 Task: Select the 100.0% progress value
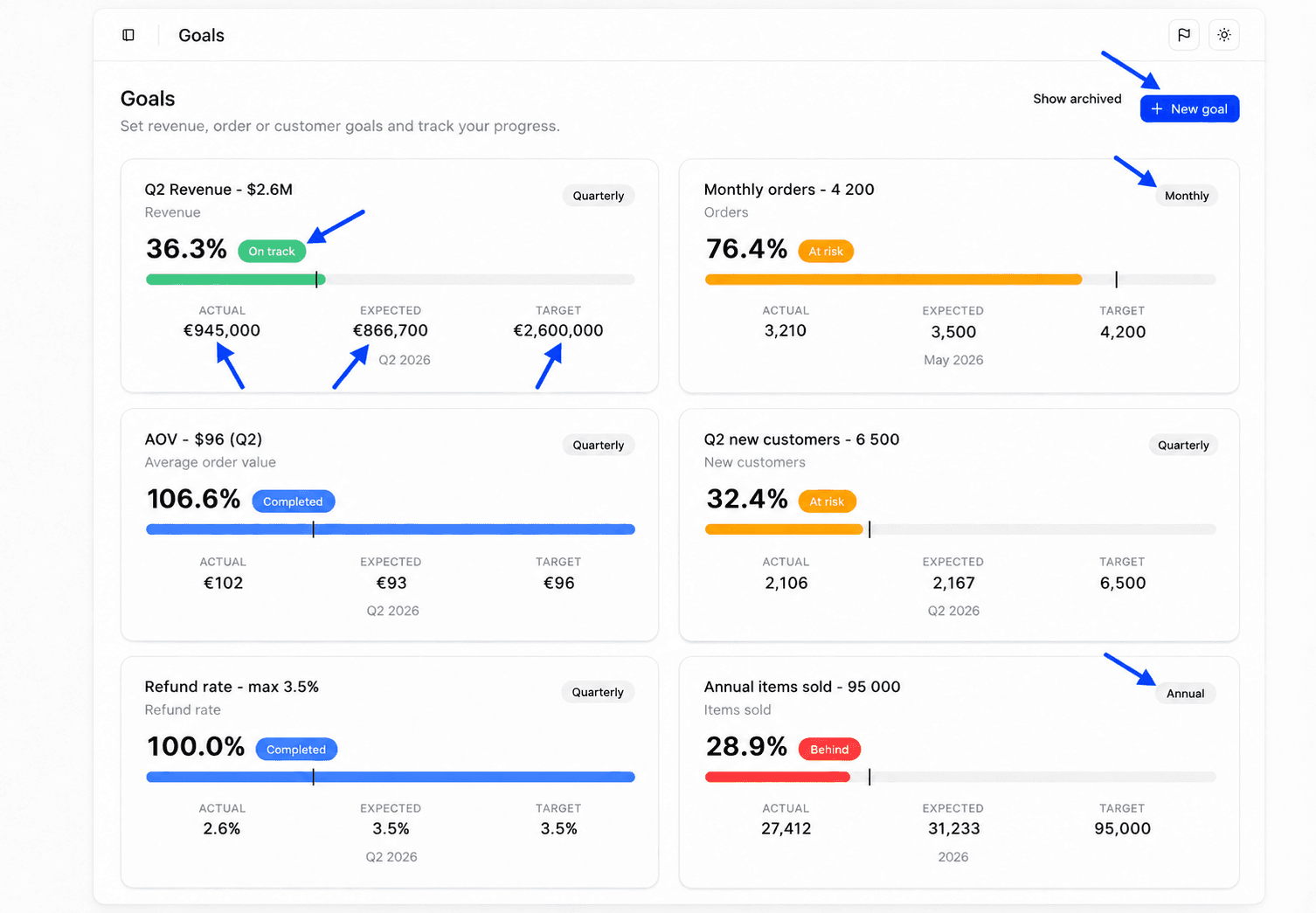(x=196, y=747)
